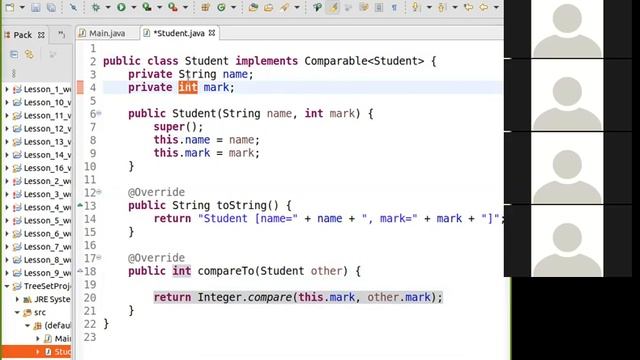Close the Pack explorer view

[x=41, y=35]
